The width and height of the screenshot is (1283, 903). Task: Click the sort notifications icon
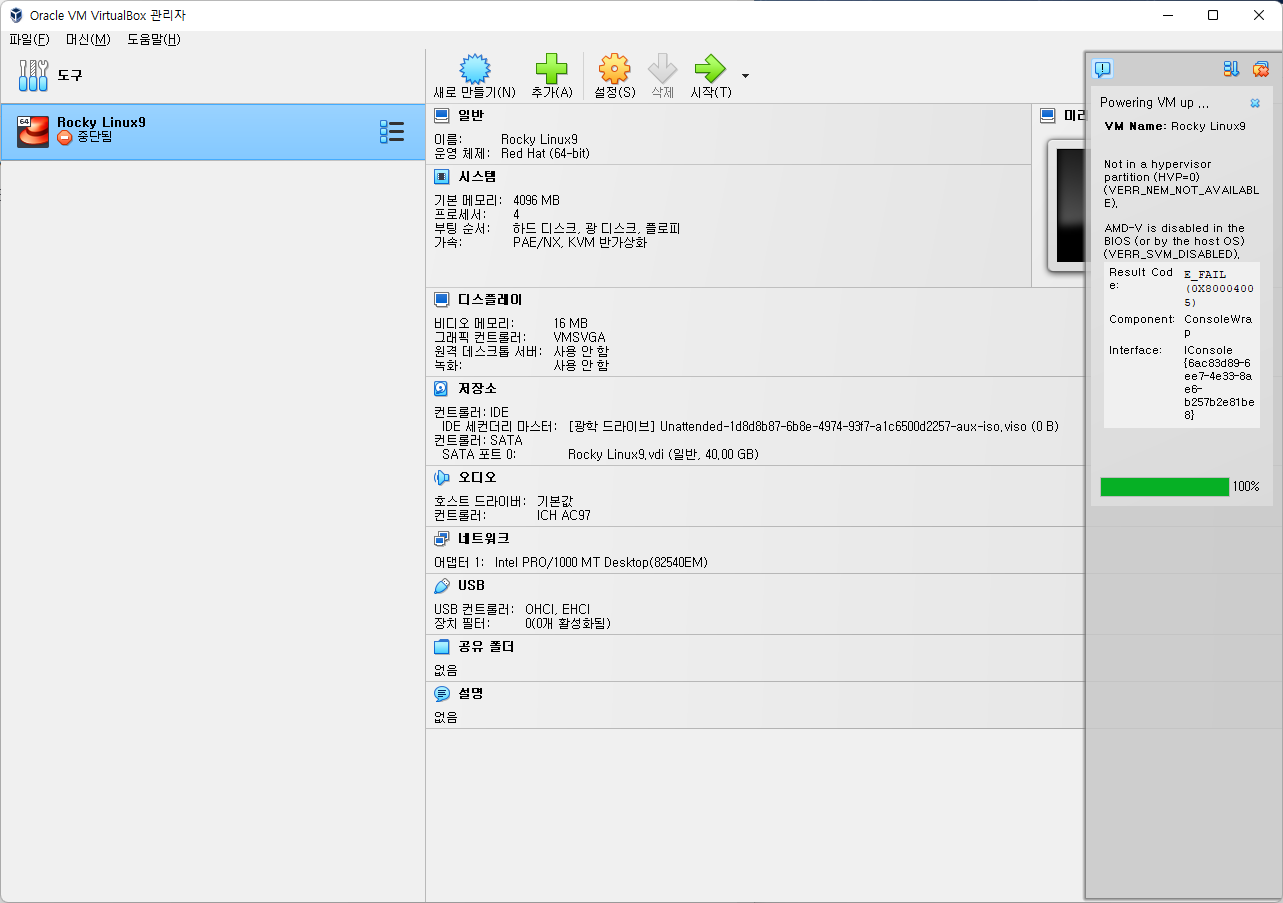pyautogui.click(x=1231, y=69)
